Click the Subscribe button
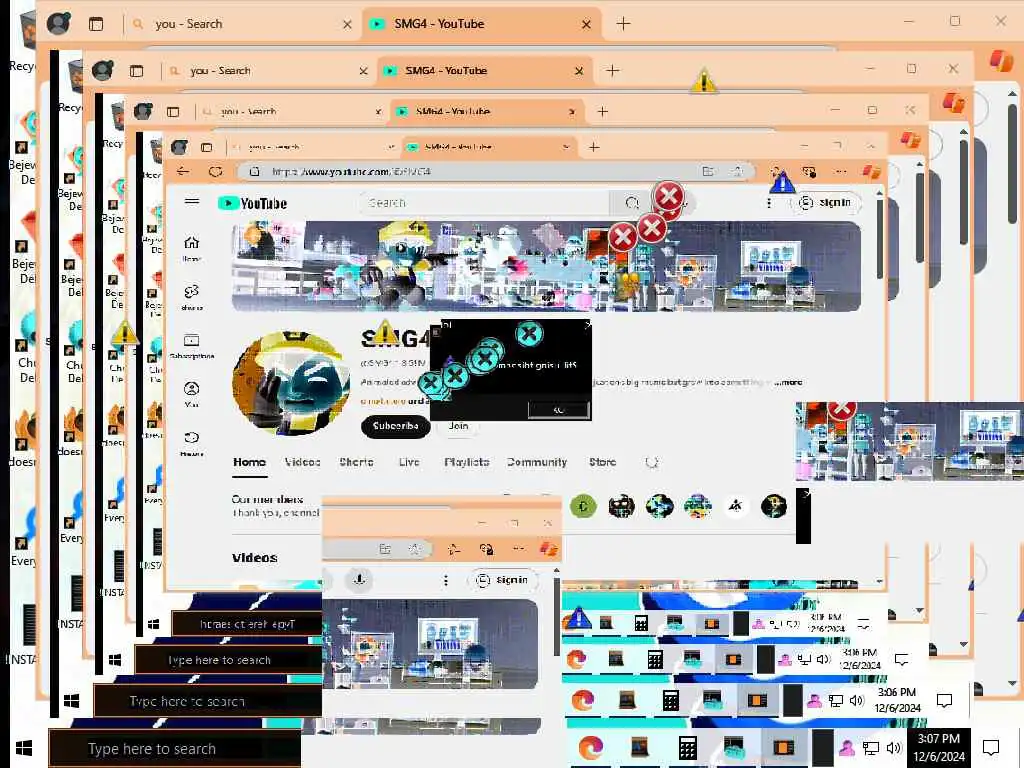1024x768 pixels. click(x=395, y=426)
